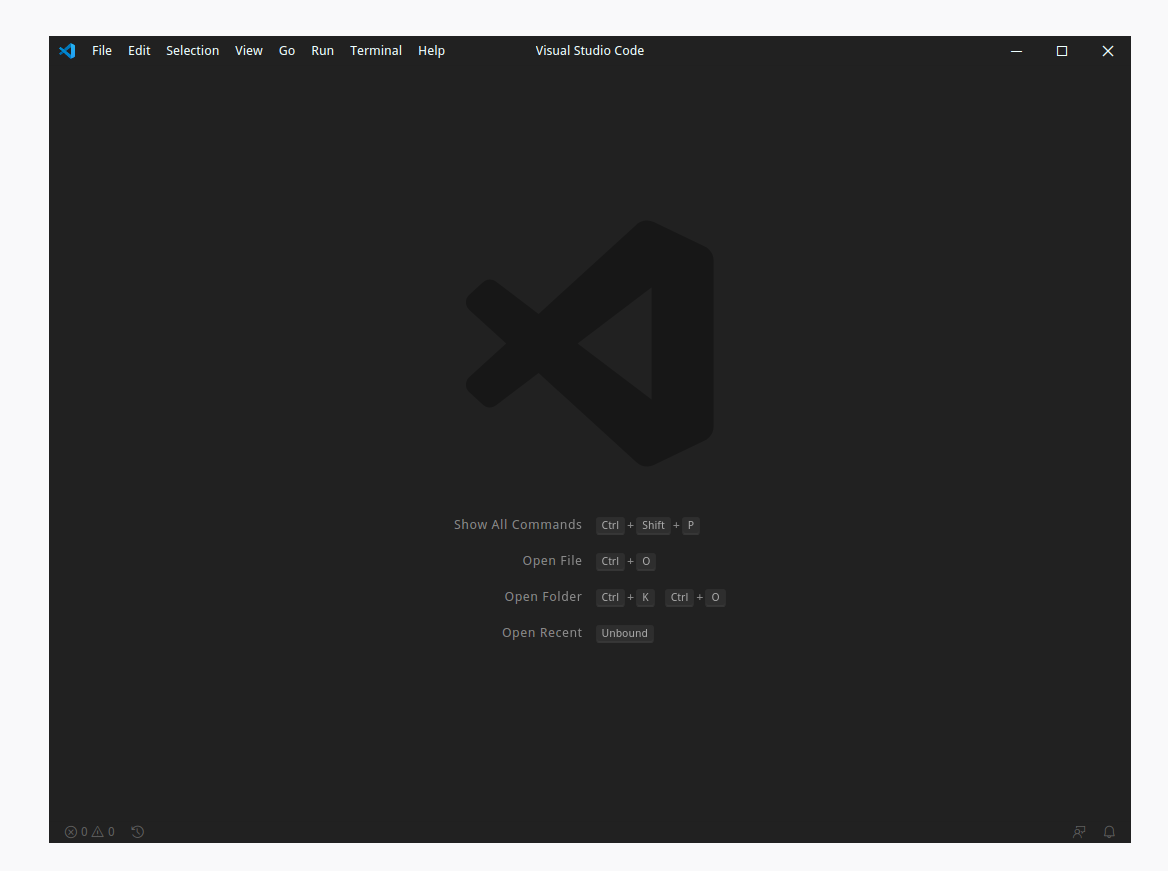The height and width of the screenshot is (871, 1168).
Task: Click the Show All Commands label
Action: [518, 525]
